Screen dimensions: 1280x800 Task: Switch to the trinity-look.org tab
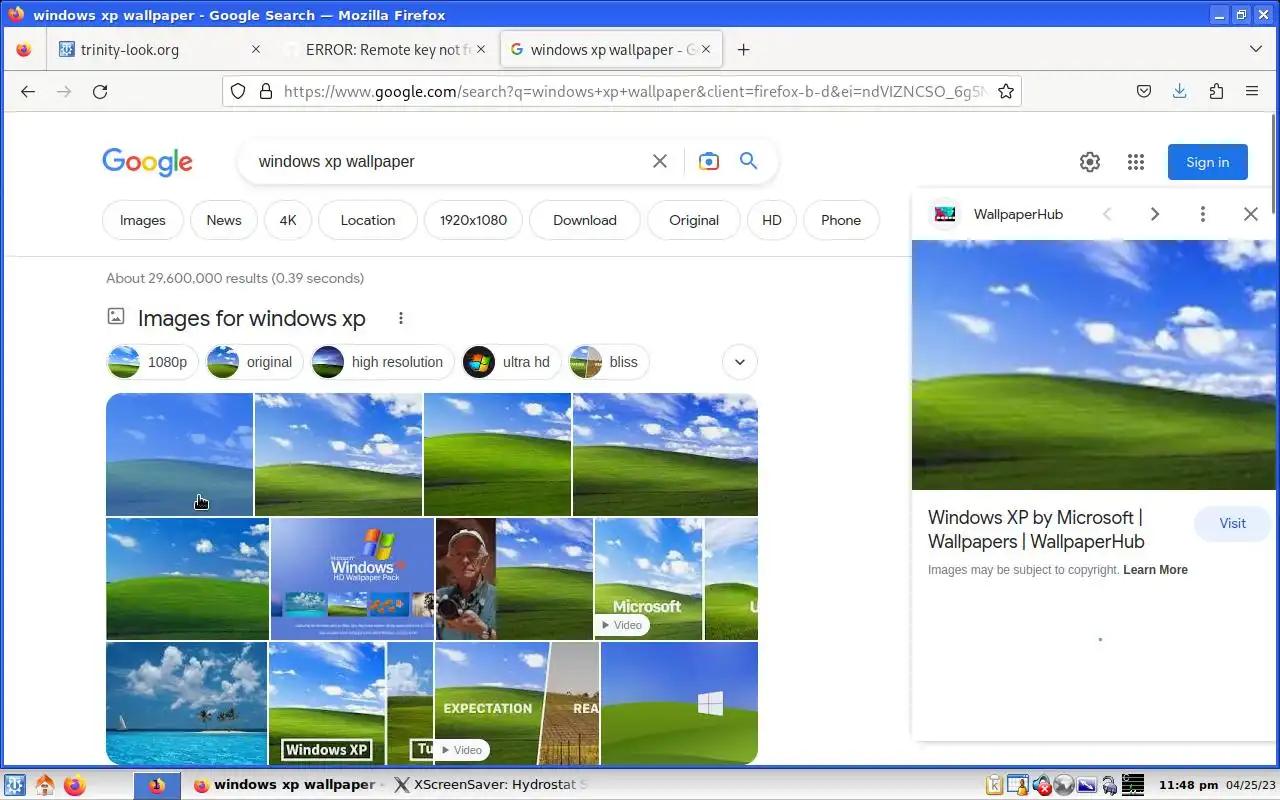[157, 49]
